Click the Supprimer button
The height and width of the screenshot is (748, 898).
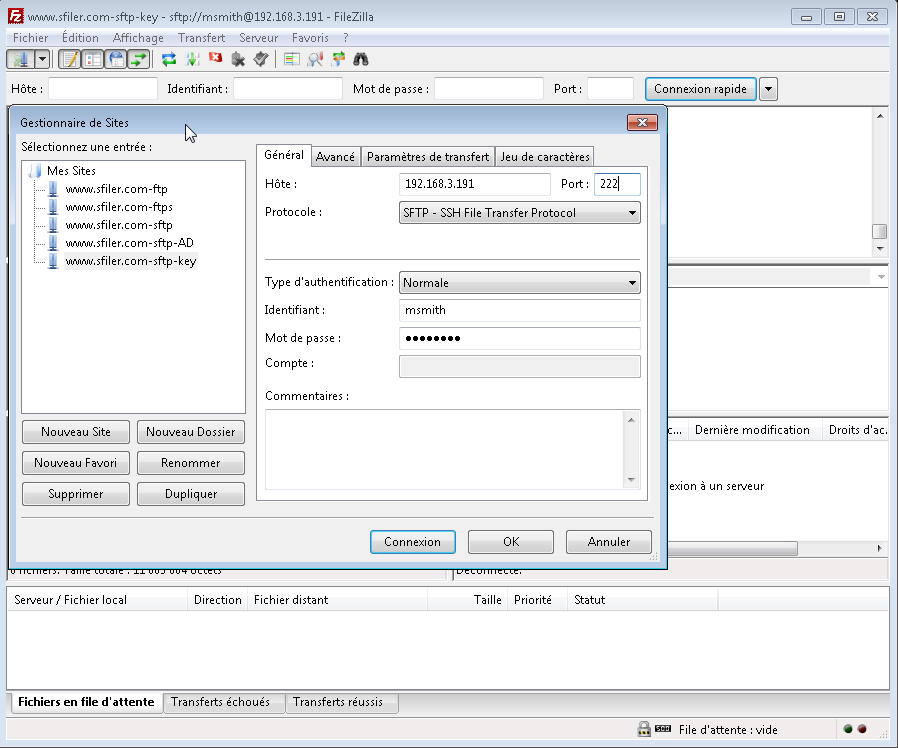pyautogui.click(x=76, y=494)
